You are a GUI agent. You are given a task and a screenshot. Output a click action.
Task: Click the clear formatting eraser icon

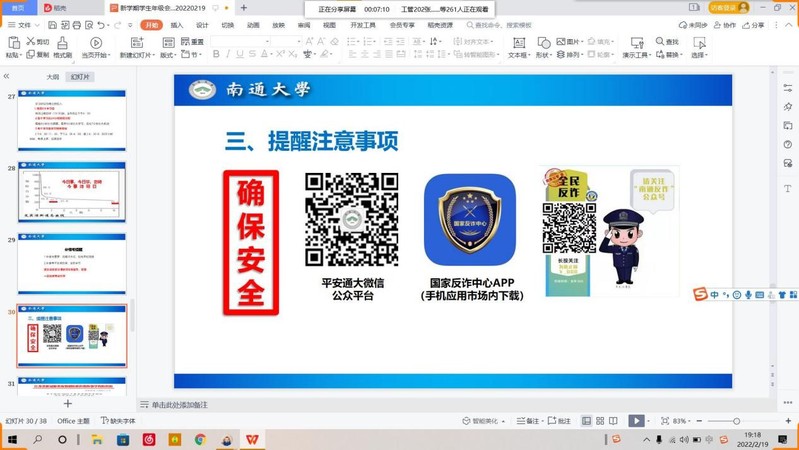[334, 41]
